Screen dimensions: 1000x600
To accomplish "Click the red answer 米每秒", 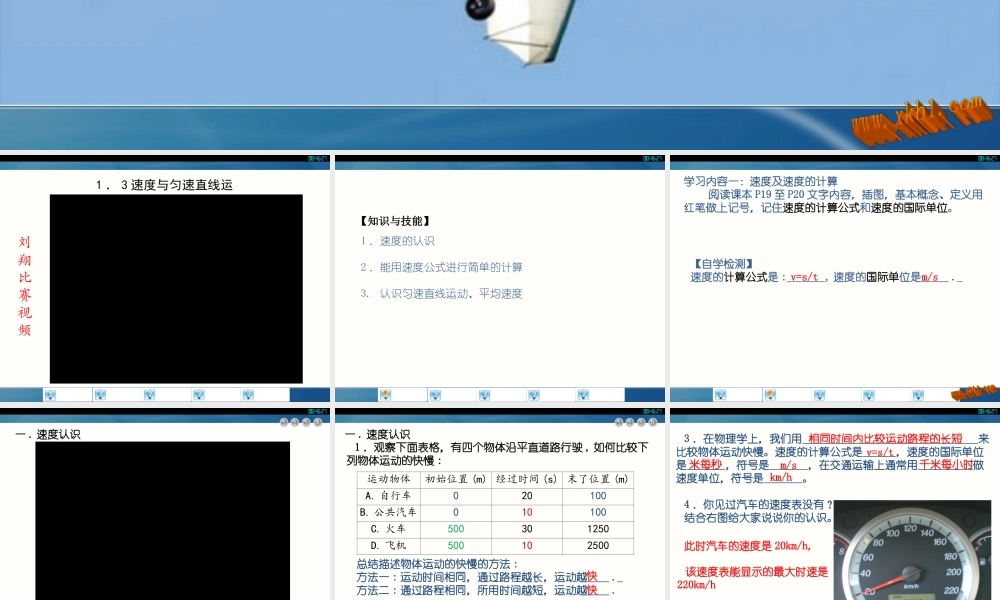I will [705, 465].
